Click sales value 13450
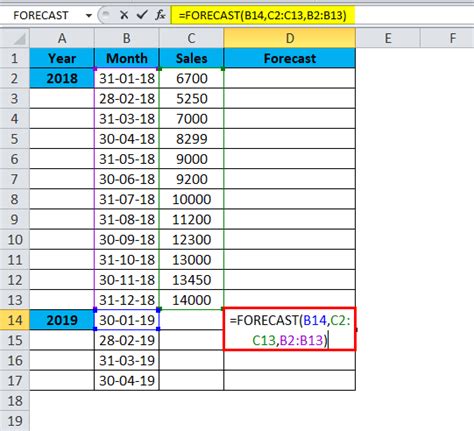The width and height of the screenshot is (474, 431). 191,280
